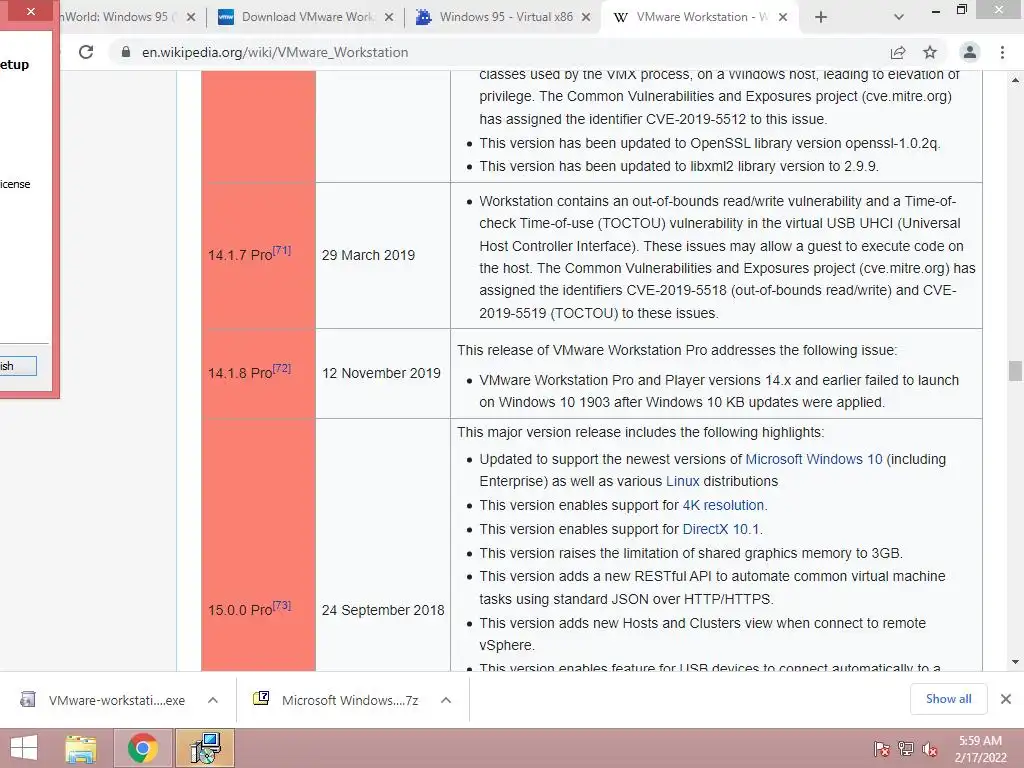
Task: Open the Windows Start button
Action: click(x=24, y=748)
